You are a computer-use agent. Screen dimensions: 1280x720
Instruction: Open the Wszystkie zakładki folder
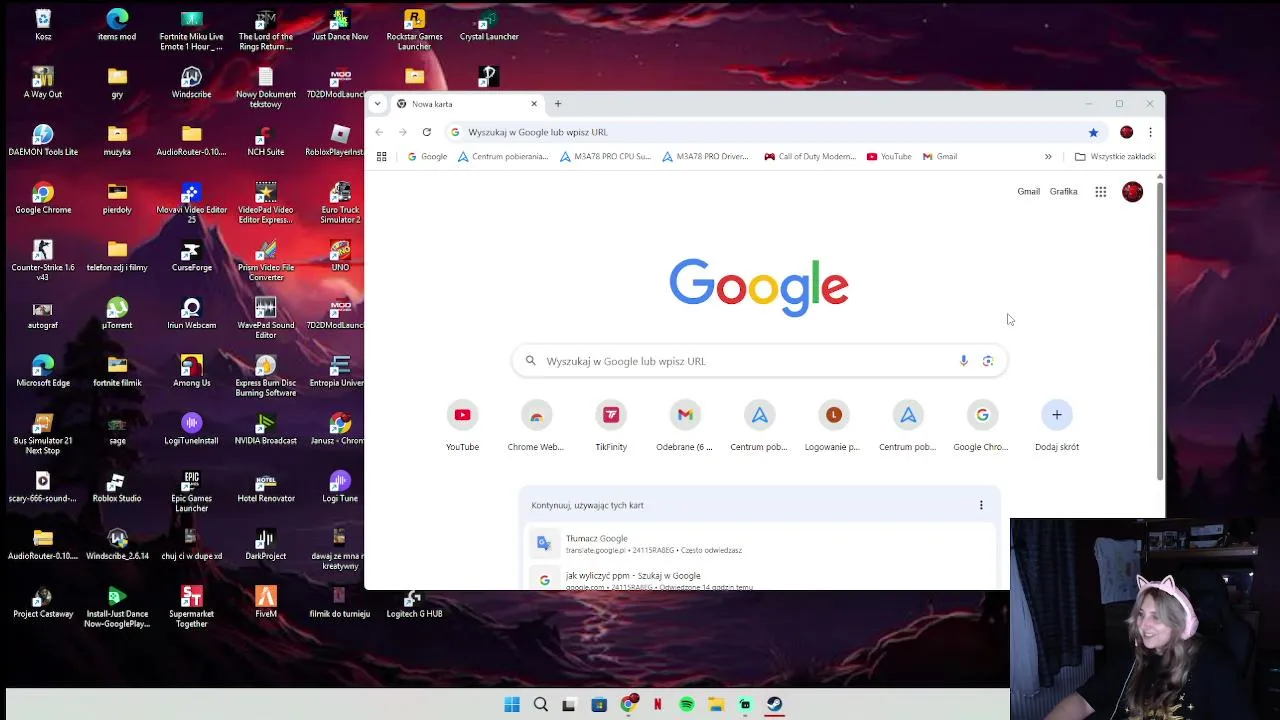[1114, 157]
